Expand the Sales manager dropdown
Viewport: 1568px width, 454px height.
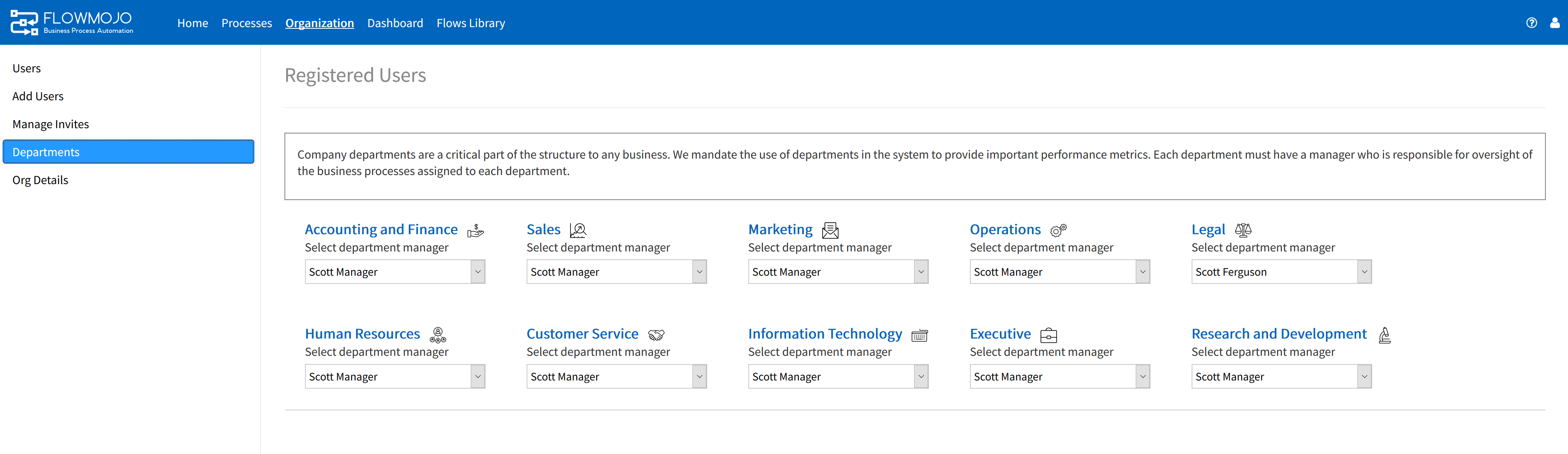point(616,272)
